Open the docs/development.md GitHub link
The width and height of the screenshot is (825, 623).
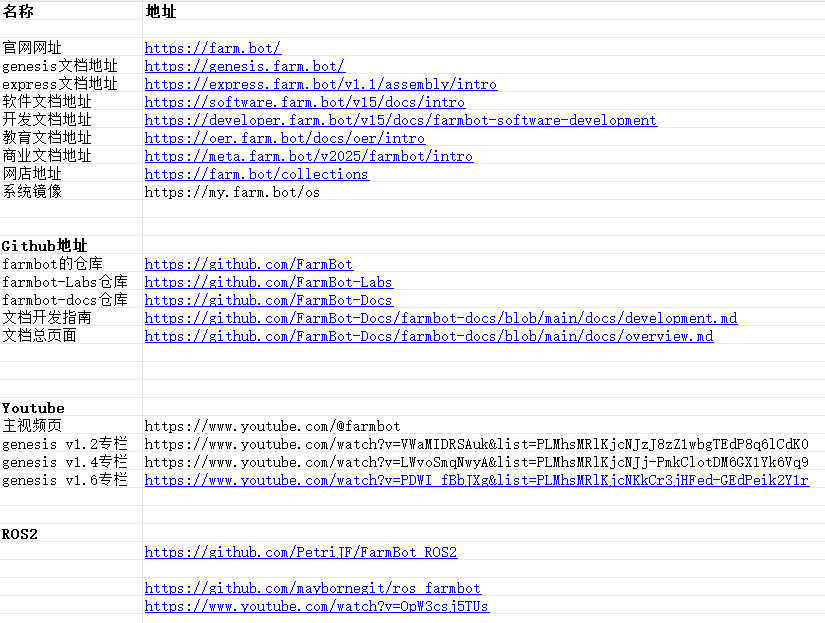pyautogui.click(x=440, y=318)
